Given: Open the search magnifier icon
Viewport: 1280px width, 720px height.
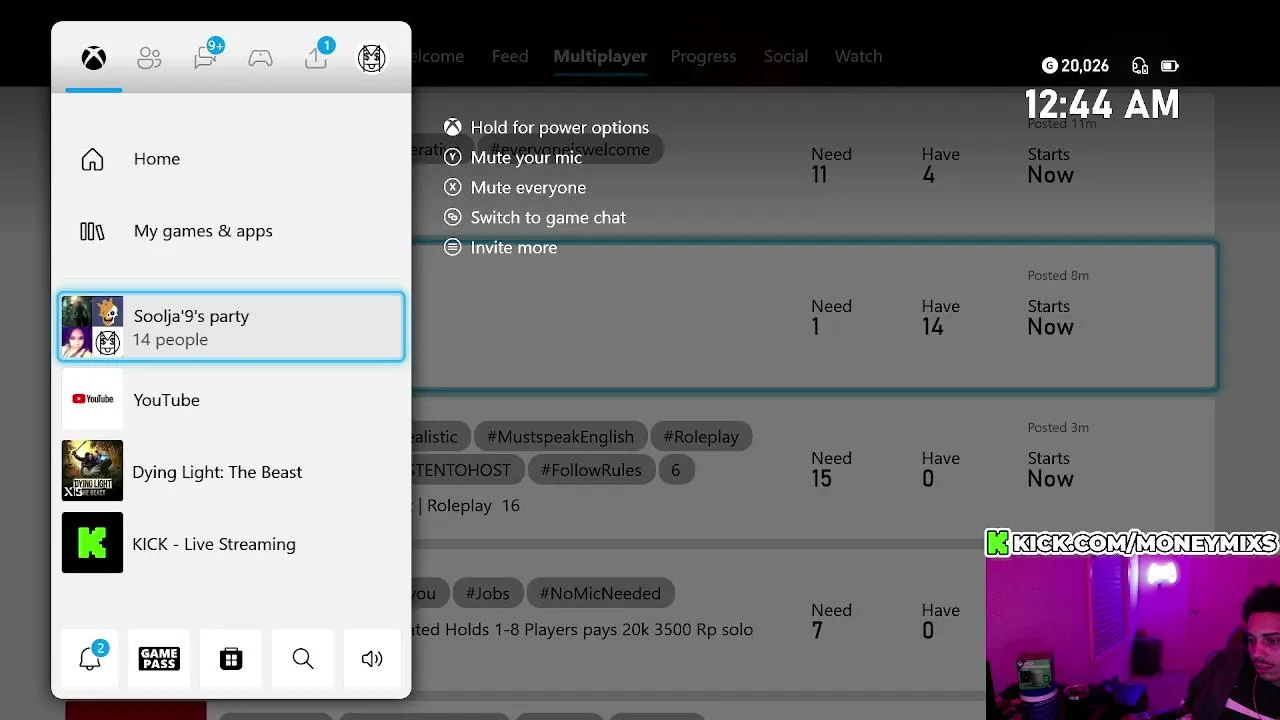Looking at the screenshot, I should tap(303, 658).
